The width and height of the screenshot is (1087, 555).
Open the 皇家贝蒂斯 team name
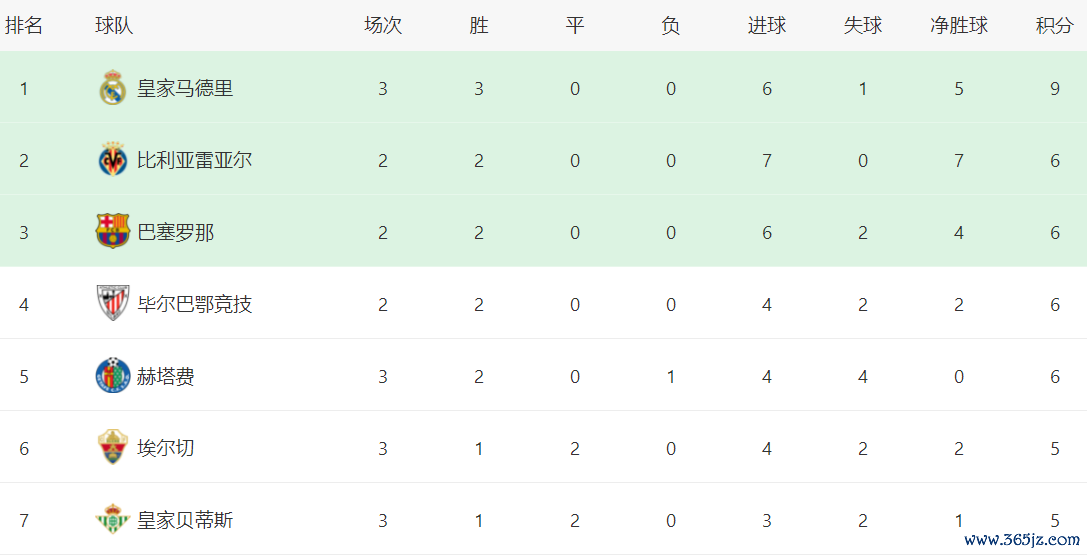[x=185, y=520]
